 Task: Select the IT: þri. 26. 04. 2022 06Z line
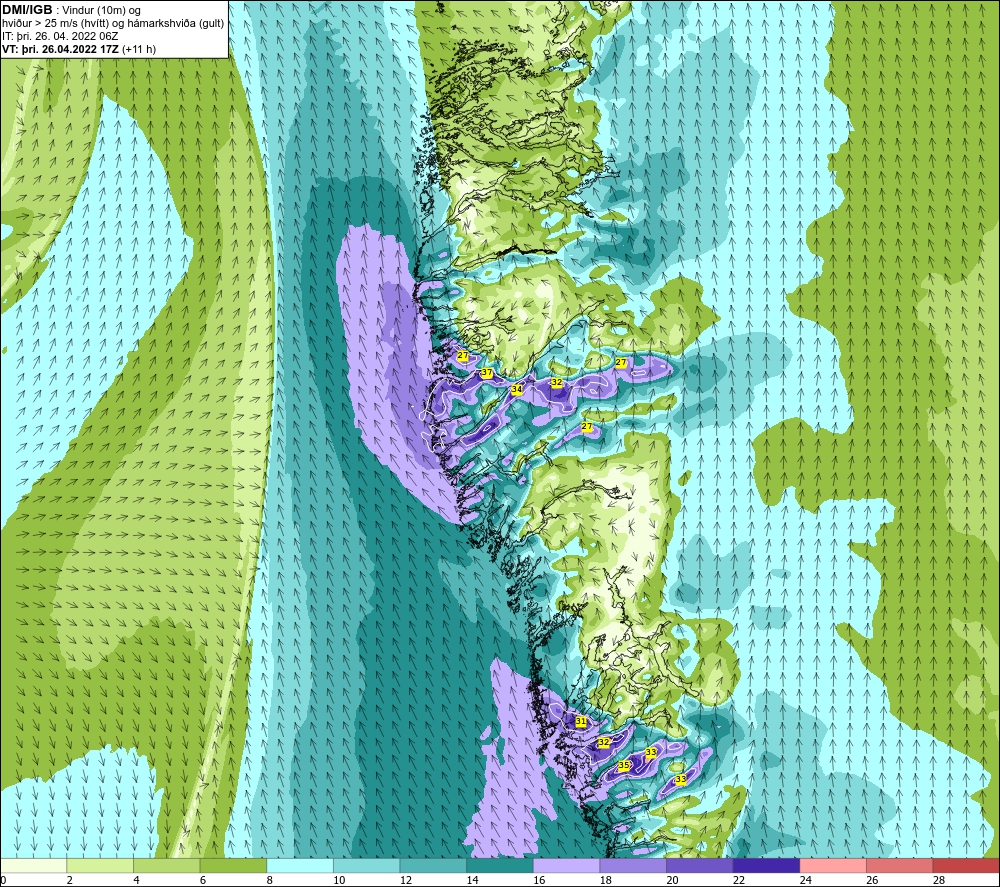tap(60, 36)
